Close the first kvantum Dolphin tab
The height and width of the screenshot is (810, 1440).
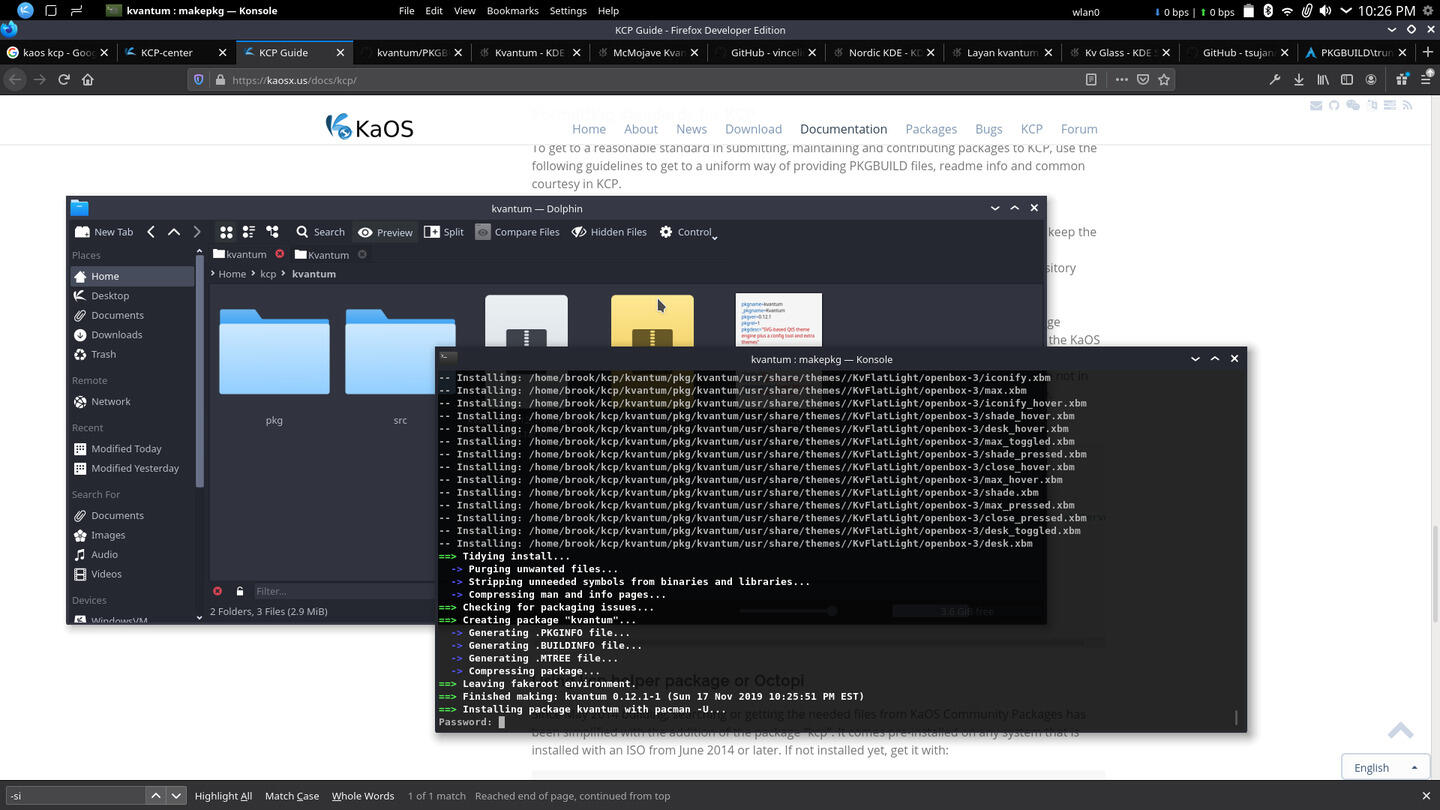tap(280, 254)
